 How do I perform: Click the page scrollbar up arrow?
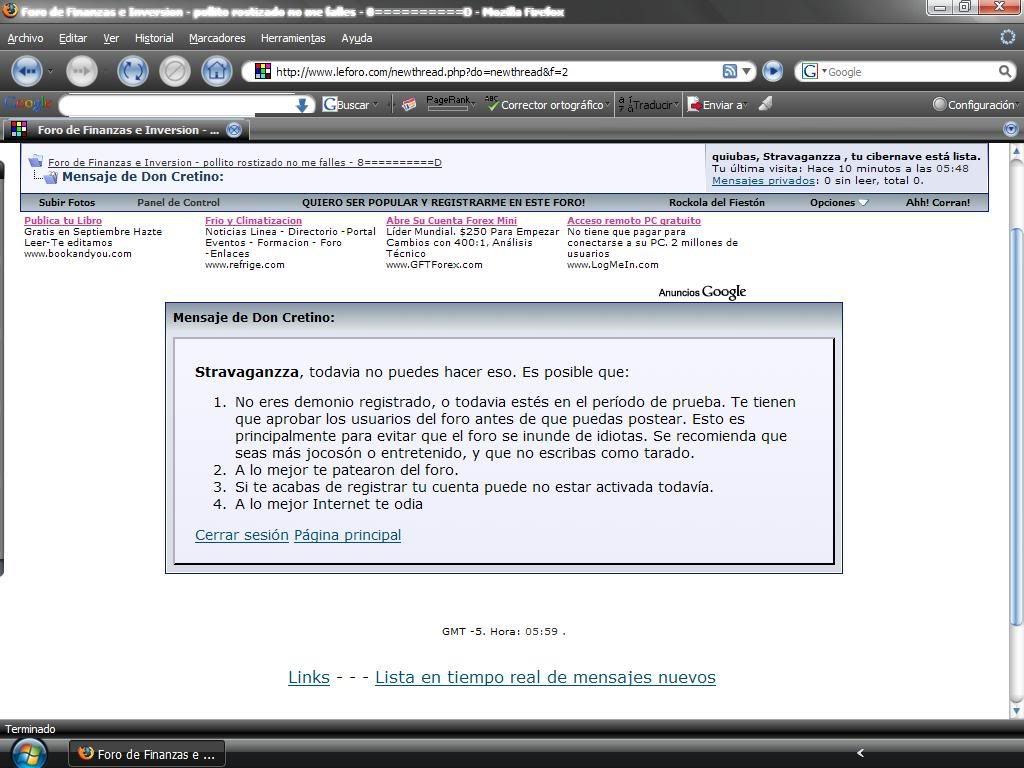[1016, 152]
